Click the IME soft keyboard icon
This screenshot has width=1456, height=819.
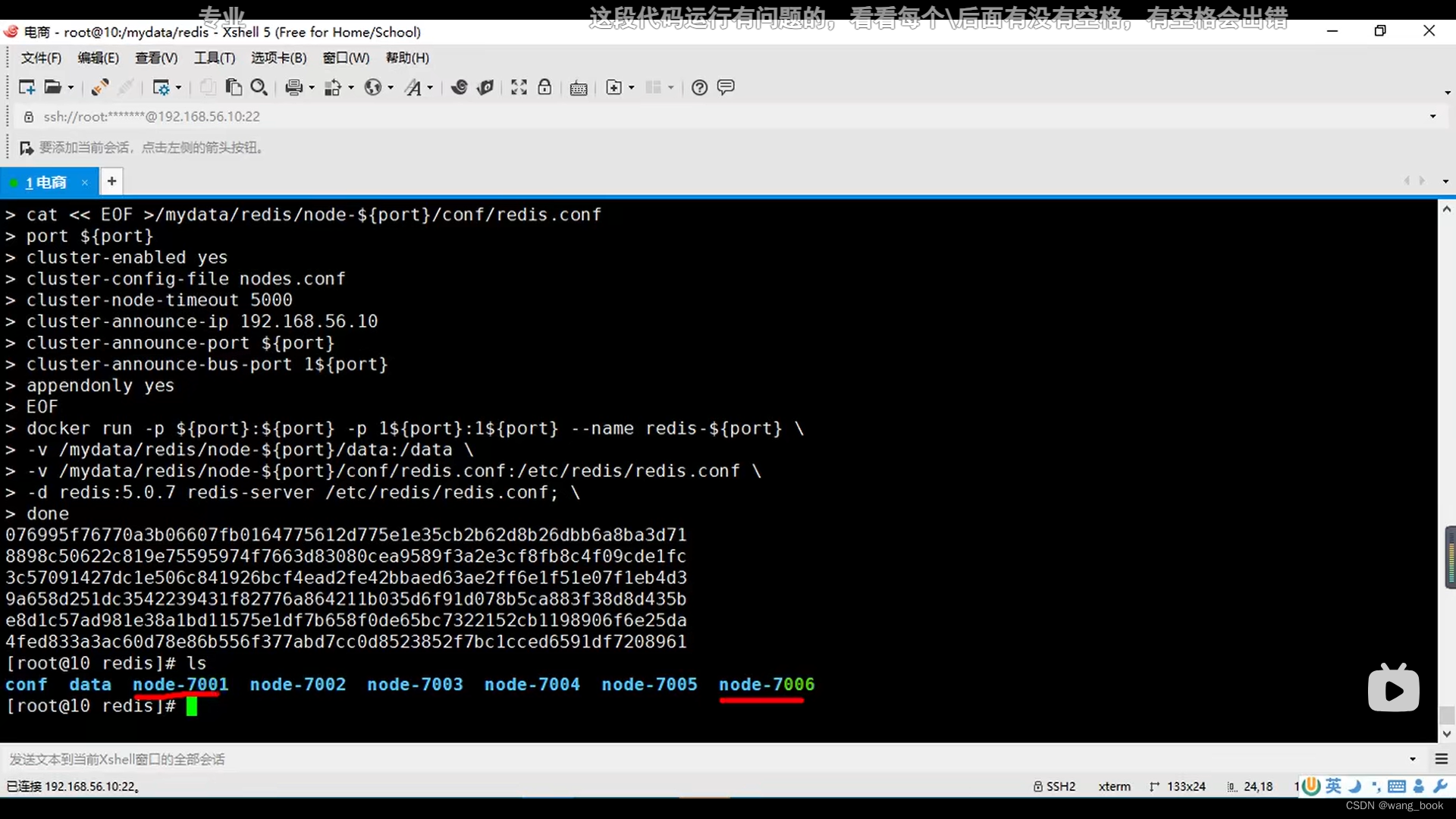[x=1397, y=786]
